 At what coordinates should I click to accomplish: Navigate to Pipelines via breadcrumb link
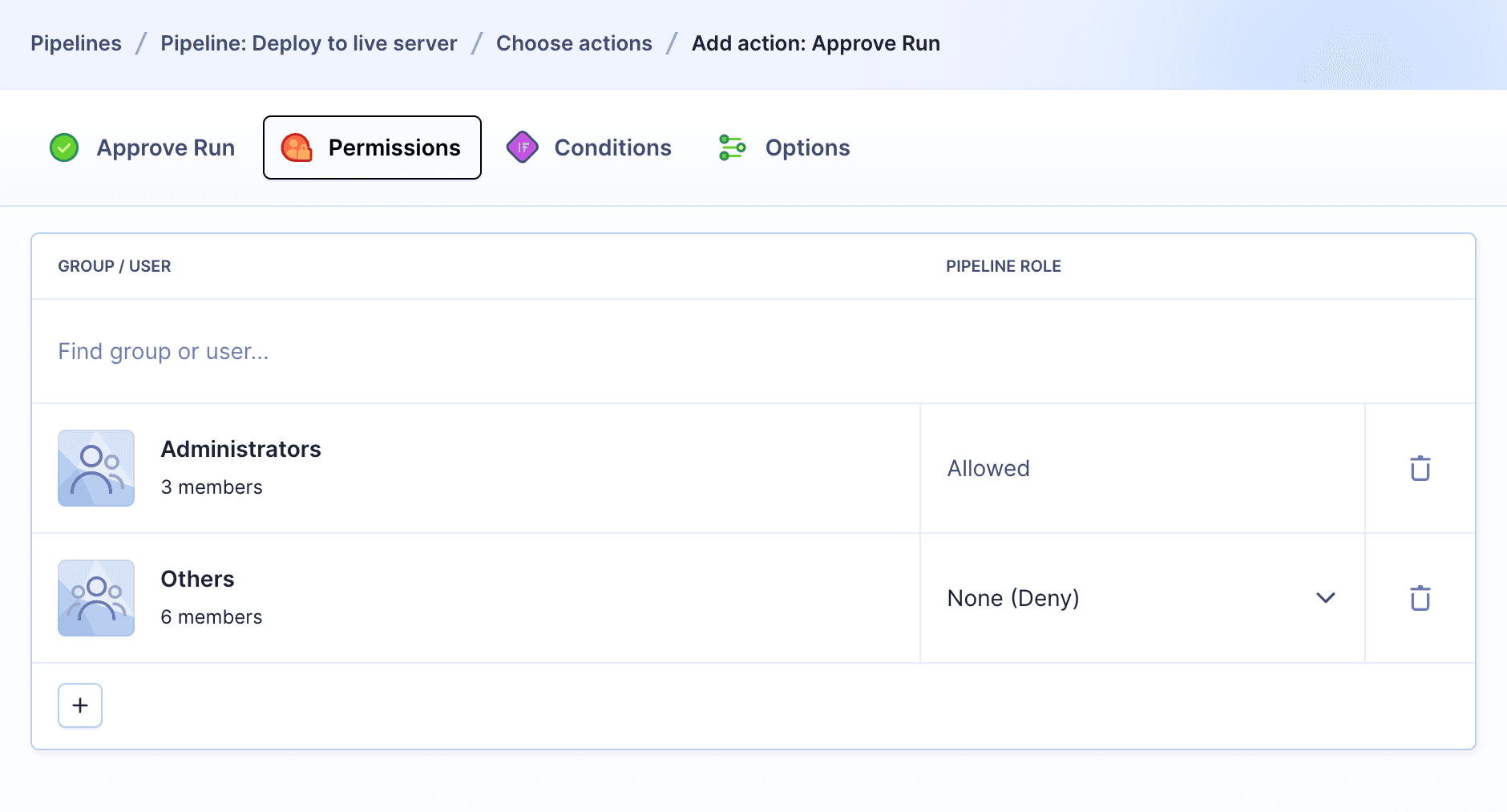pyautogui.click(x=76, y=43)
